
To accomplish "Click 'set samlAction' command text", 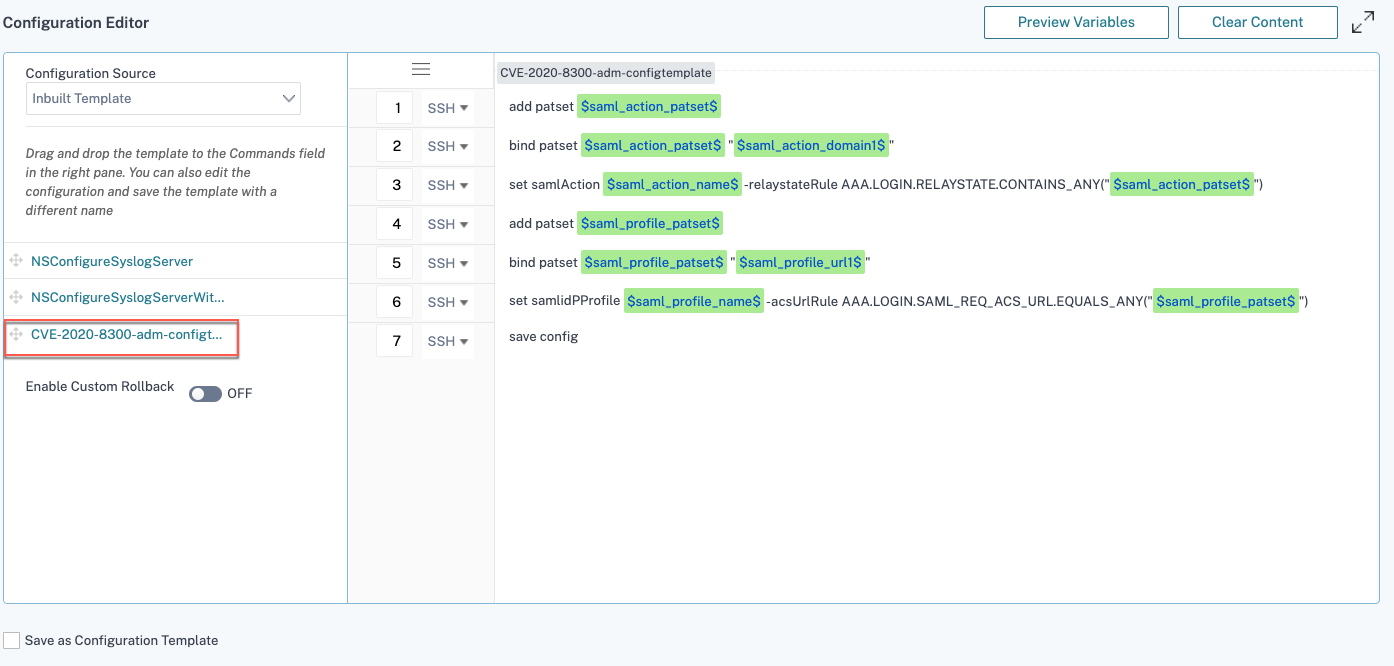I will [554, 185].
